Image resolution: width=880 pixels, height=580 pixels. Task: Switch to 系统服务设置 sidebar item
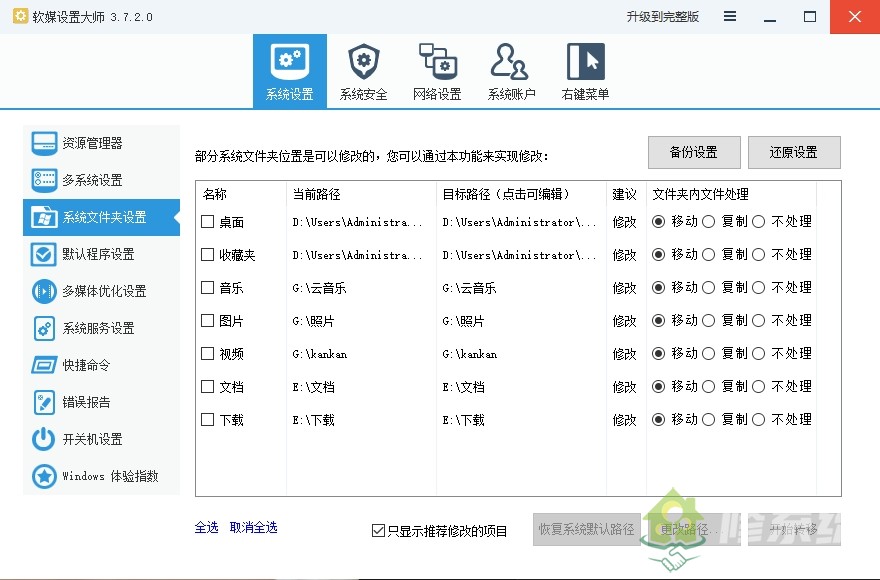pos(101,328)
